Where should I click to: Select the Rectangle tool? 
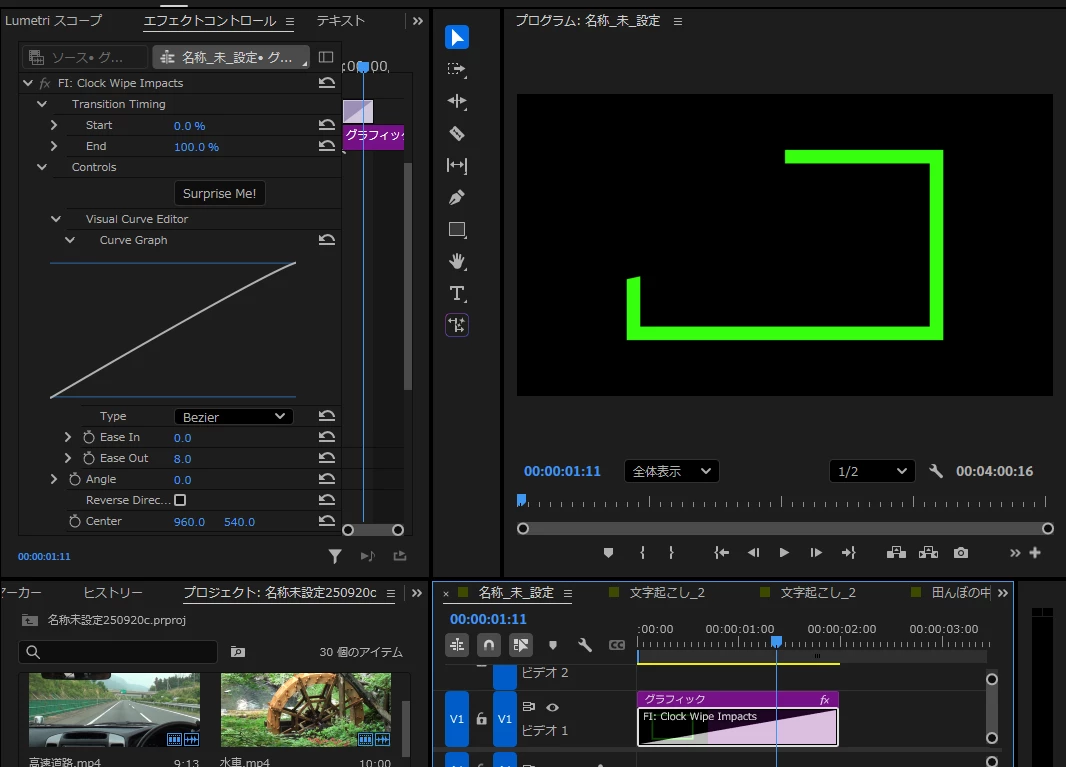457,230
